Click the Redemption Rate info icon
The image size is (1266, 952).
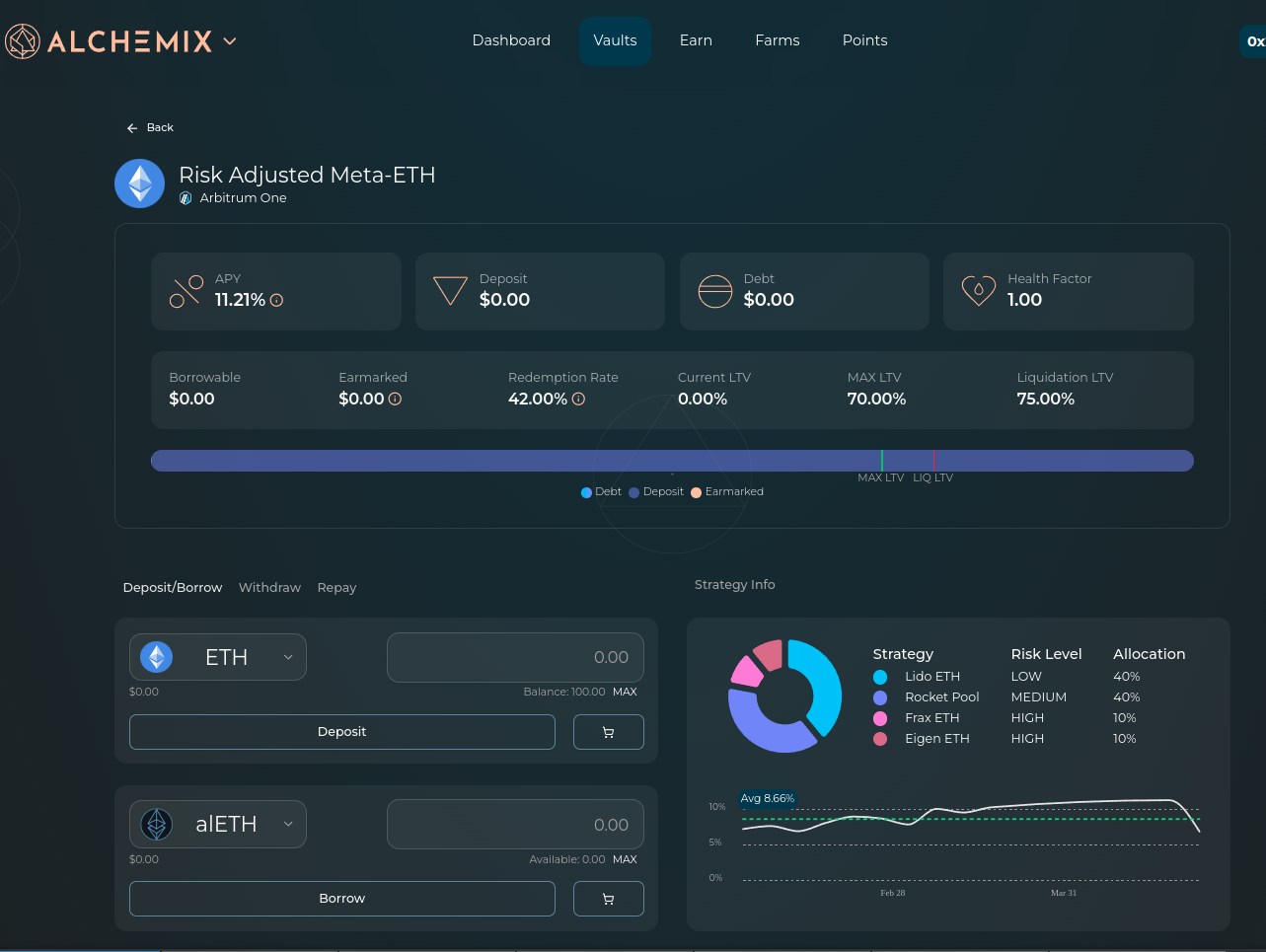pyautogui.click(x=578, y=400)
